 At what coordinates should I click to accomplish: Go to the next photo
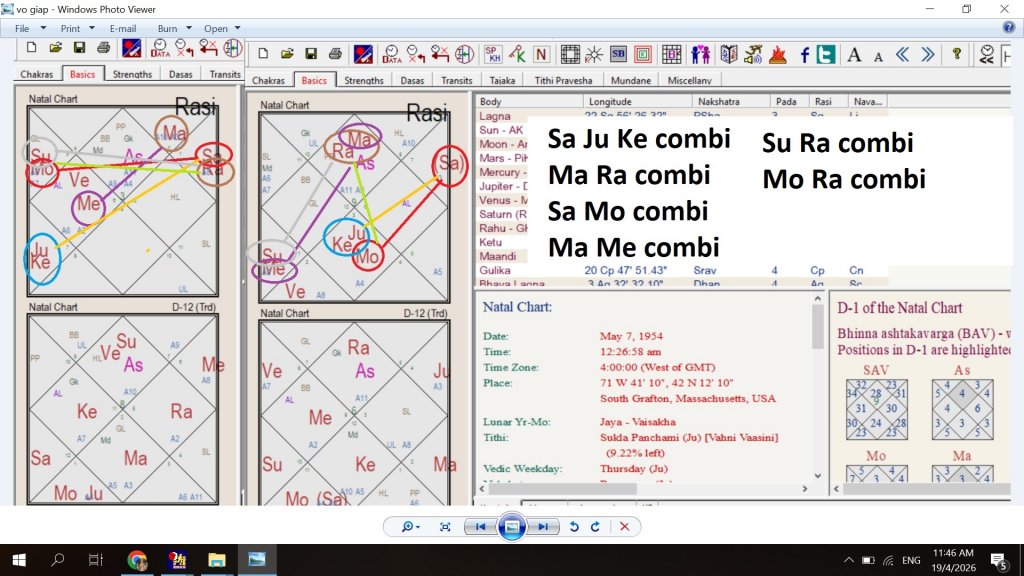[x=543, y=527]
